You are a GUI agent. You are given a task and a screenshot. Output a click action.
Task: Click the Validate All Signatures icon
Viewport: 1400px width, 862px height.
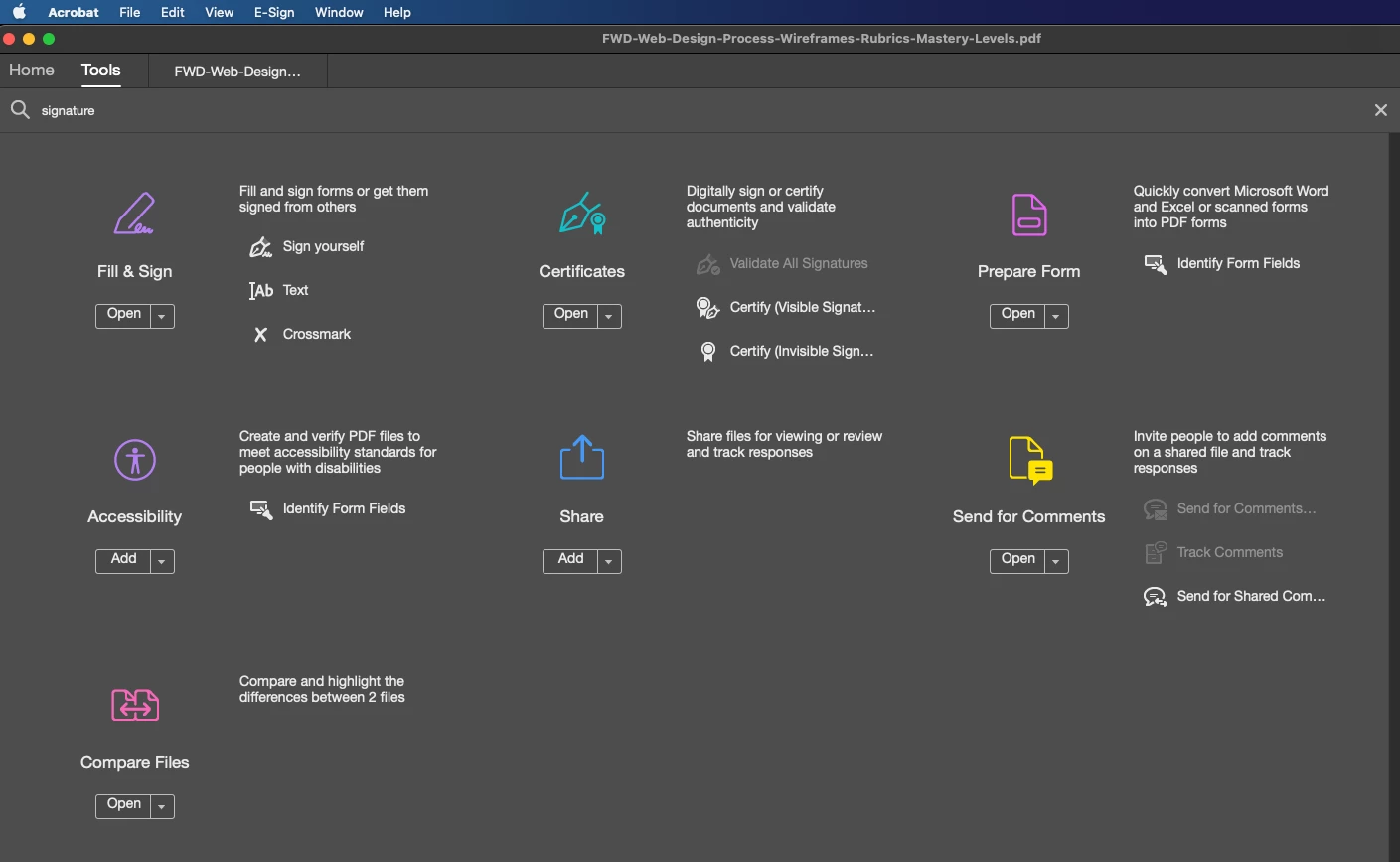click(707, 264)
